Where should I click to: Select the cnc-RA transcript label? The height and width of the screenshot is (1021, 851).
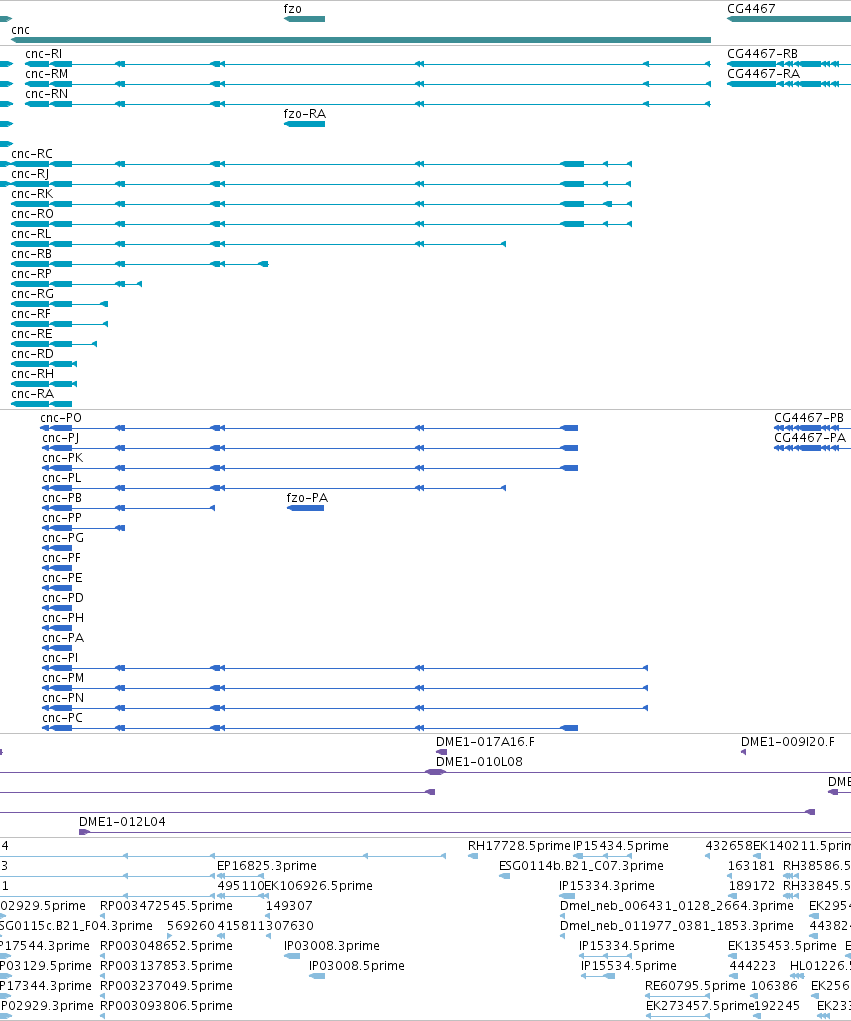[x=33, y=394]
